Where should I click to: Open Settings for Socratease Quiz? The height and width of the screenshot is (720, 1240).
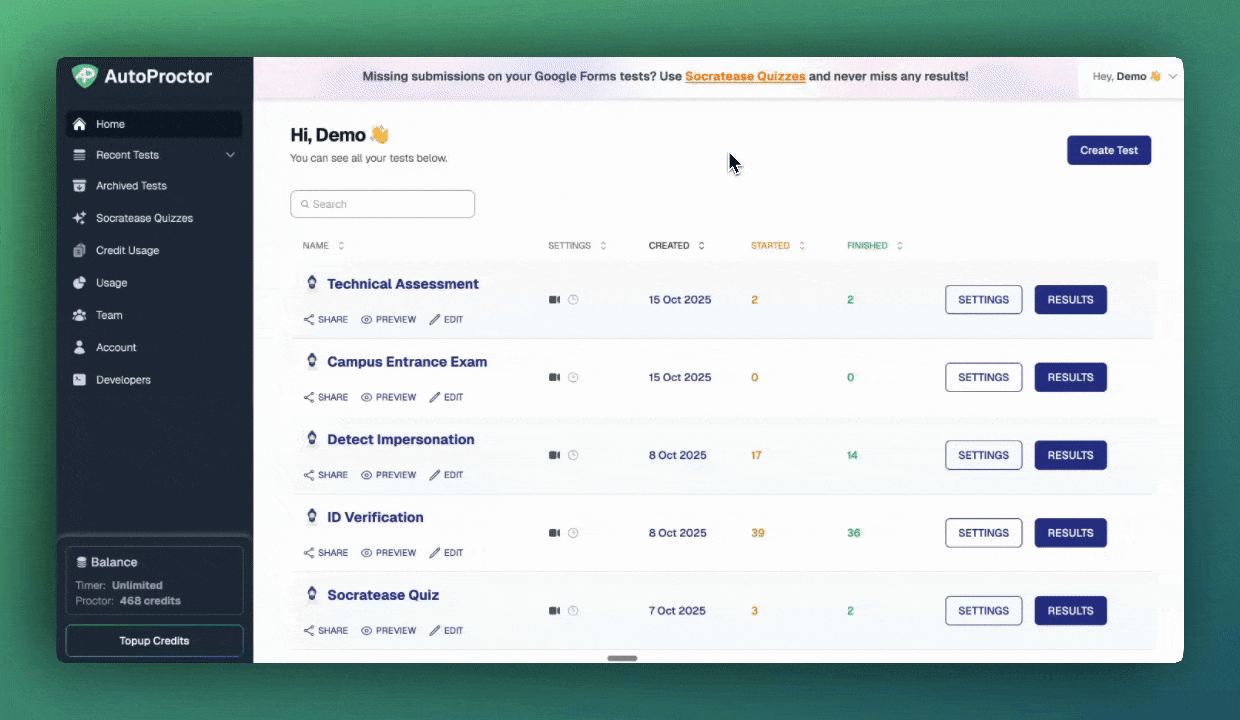pyautogui.click(x=984, y=611)
